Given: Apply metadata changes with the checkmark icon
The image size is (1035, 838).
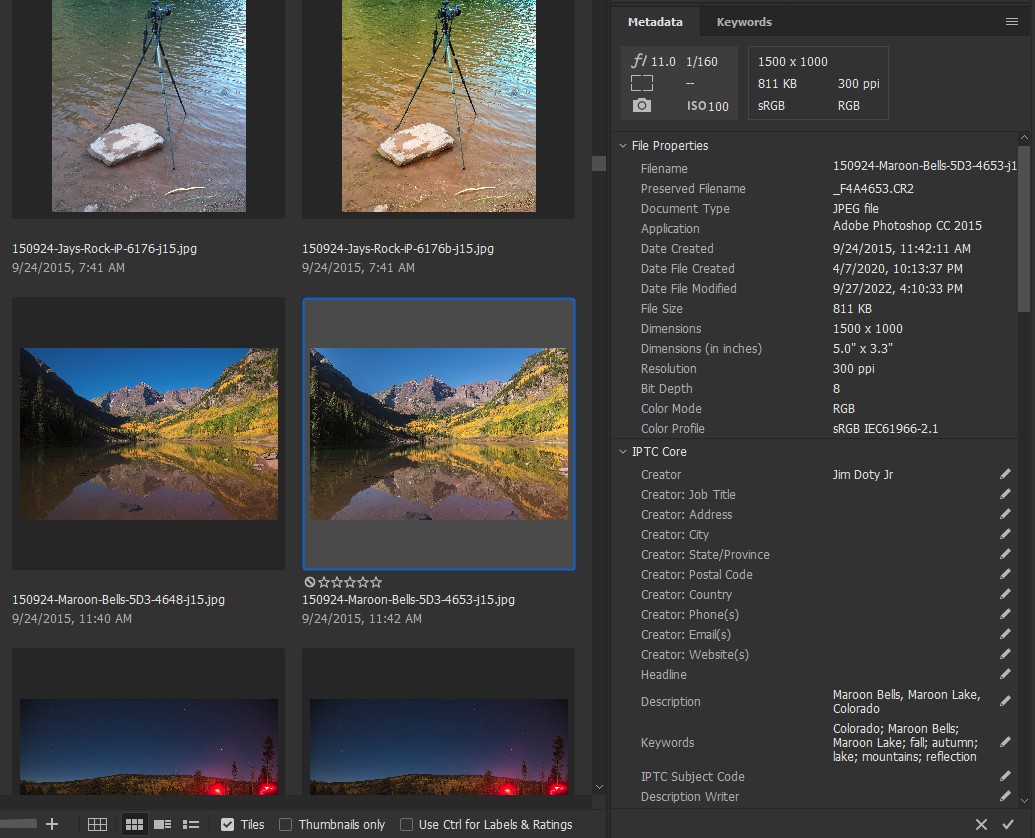Looking at the screenshot, I should click(1007, 824).
